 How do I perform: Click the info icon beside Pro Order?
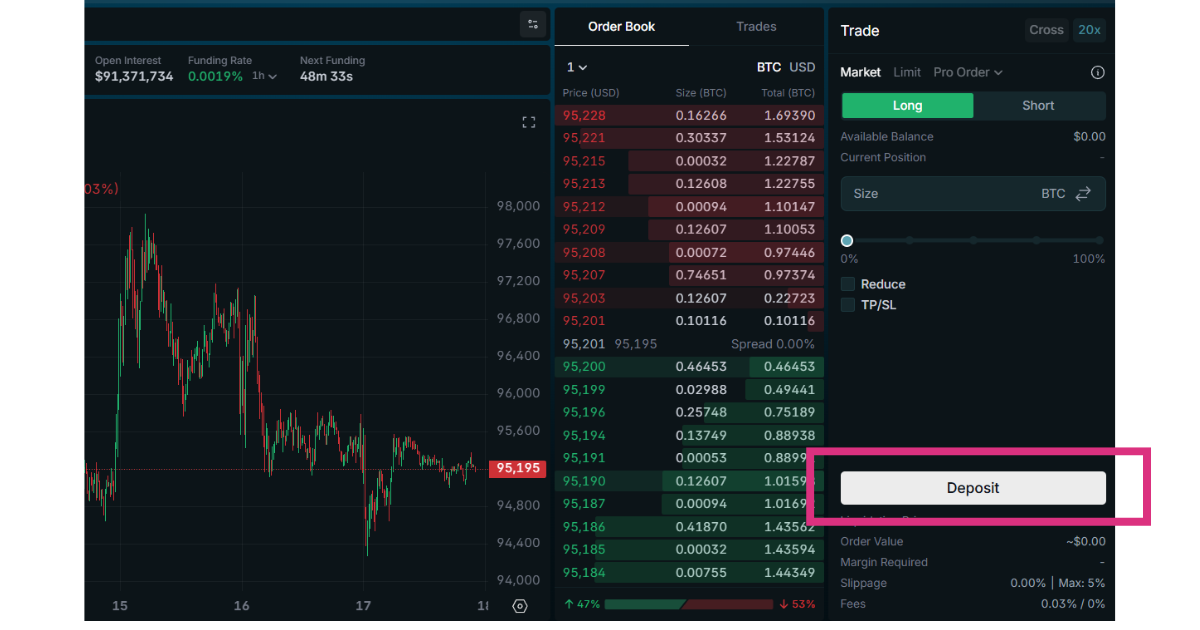(x=1097, y=73)
